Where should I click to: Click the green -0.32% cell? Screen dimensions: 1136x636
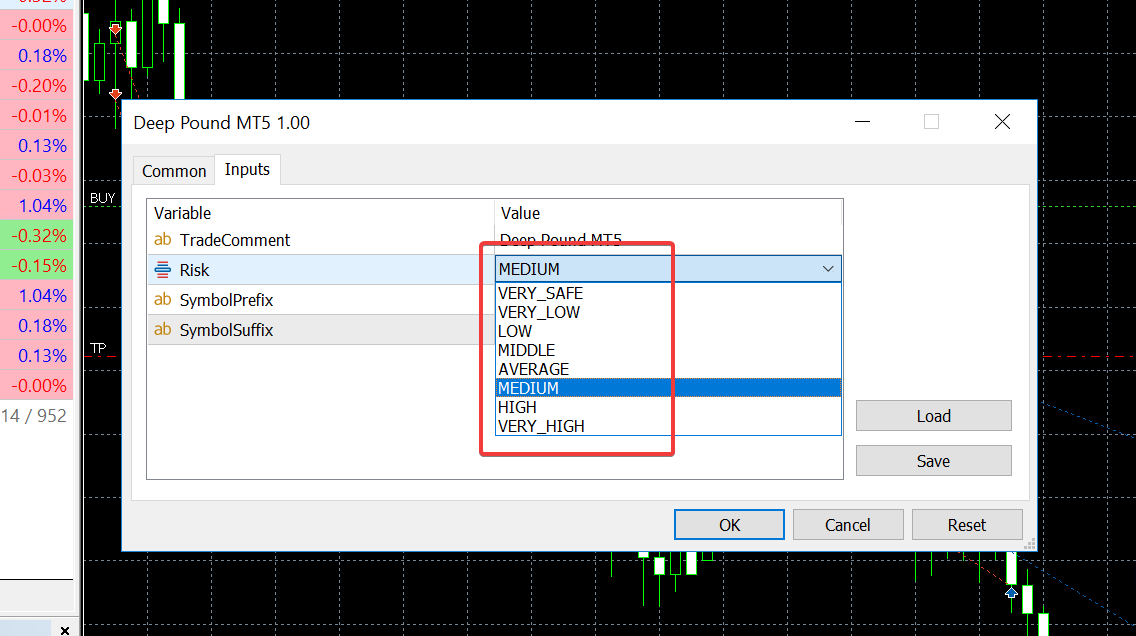pyautogui.click(x=38, y=235)
